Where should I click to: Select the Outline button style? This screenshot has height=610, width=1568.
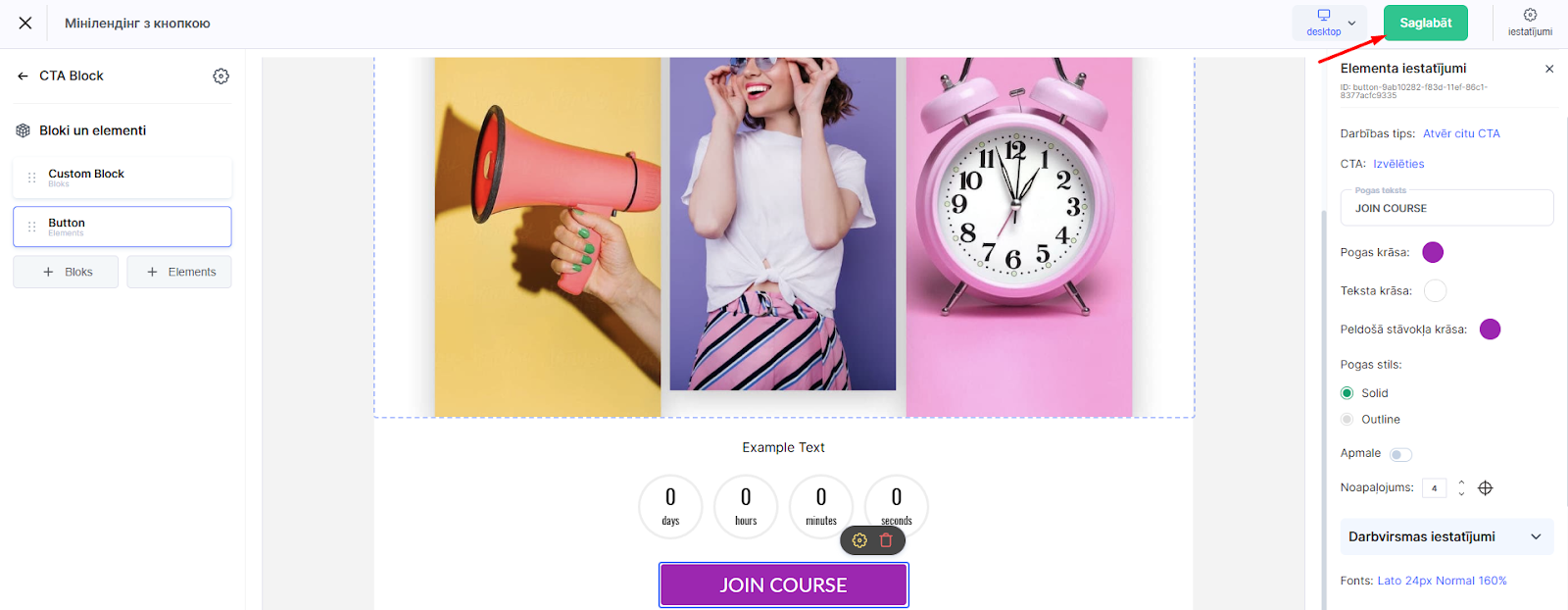tap(1347, 420)
